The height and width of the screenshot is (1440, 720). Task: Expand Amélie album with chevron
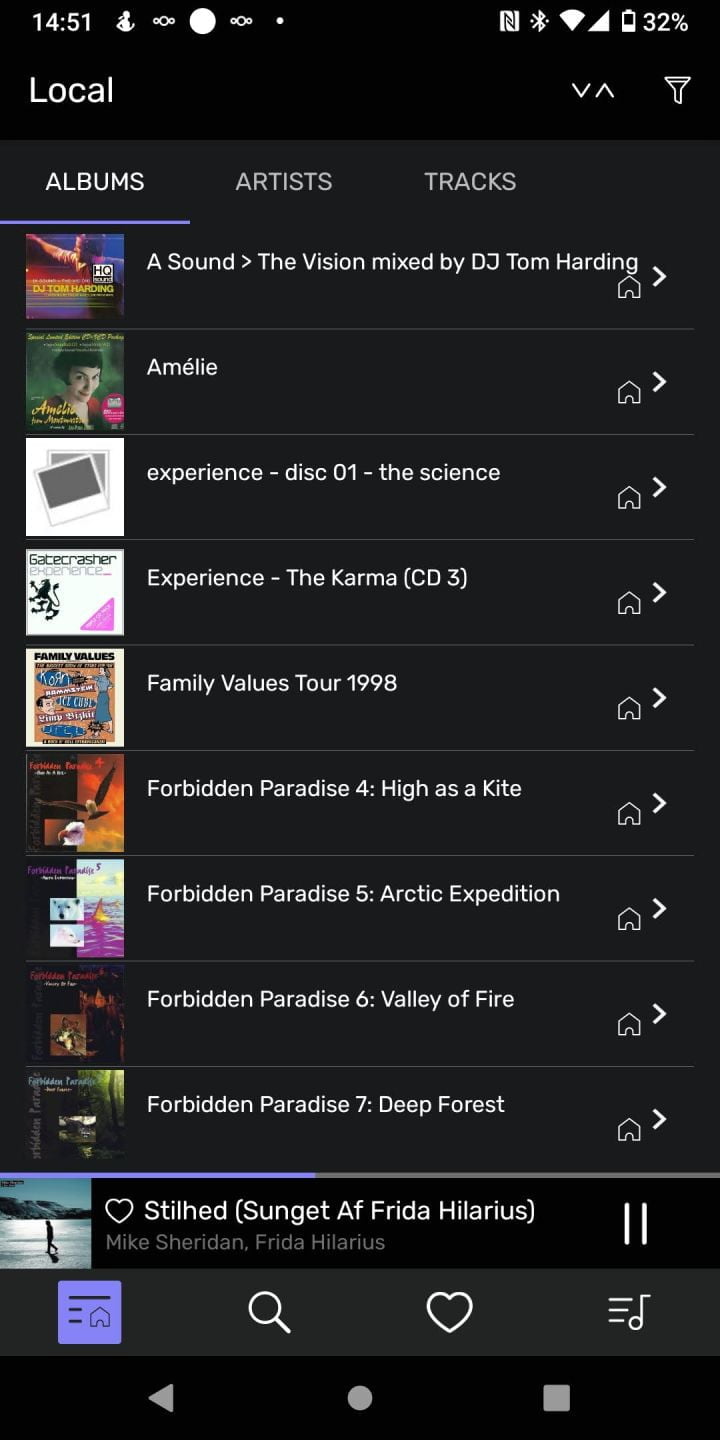click(659, 381)
